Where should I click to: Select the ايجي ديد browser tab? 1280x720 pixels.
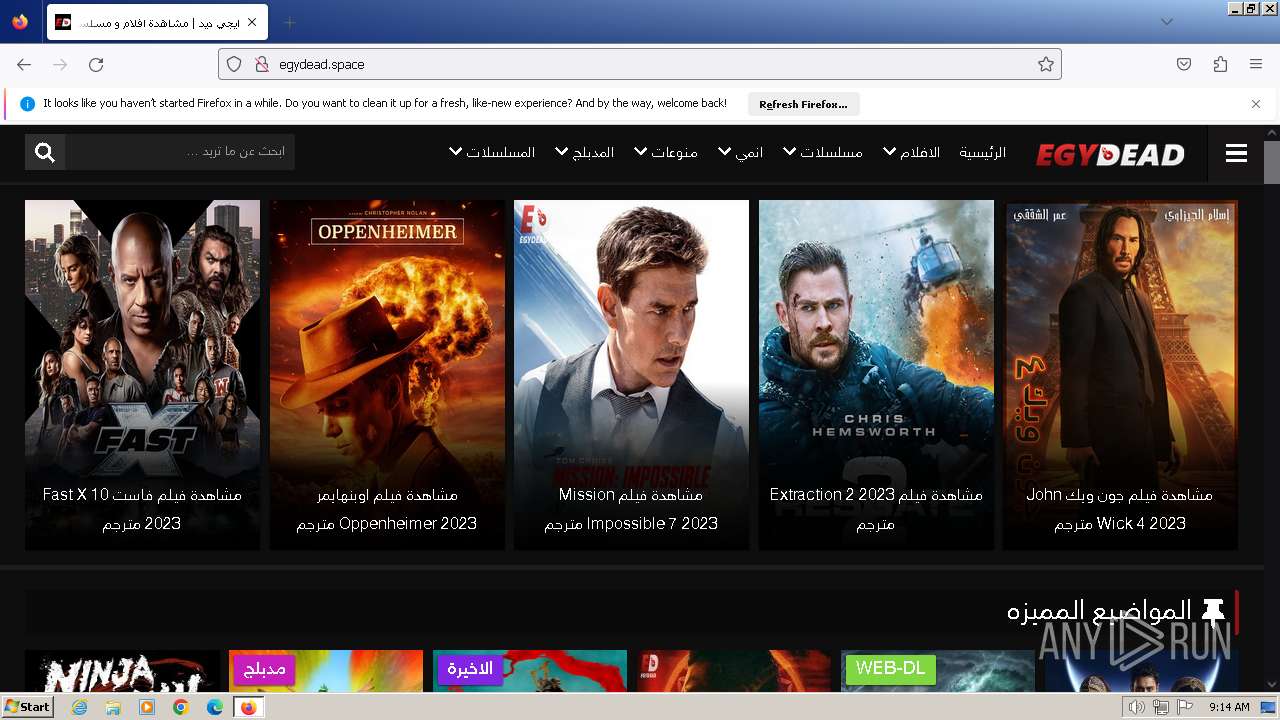coord(156,22)
